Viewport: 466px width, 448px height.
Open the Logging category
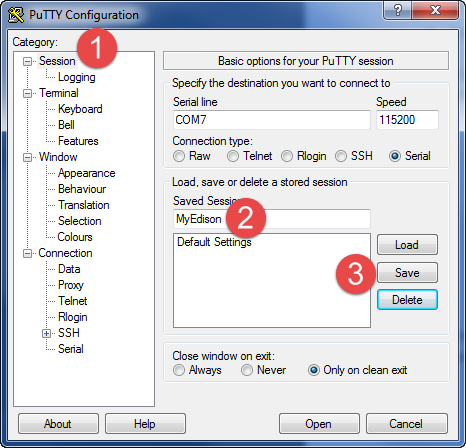point(77,77)
